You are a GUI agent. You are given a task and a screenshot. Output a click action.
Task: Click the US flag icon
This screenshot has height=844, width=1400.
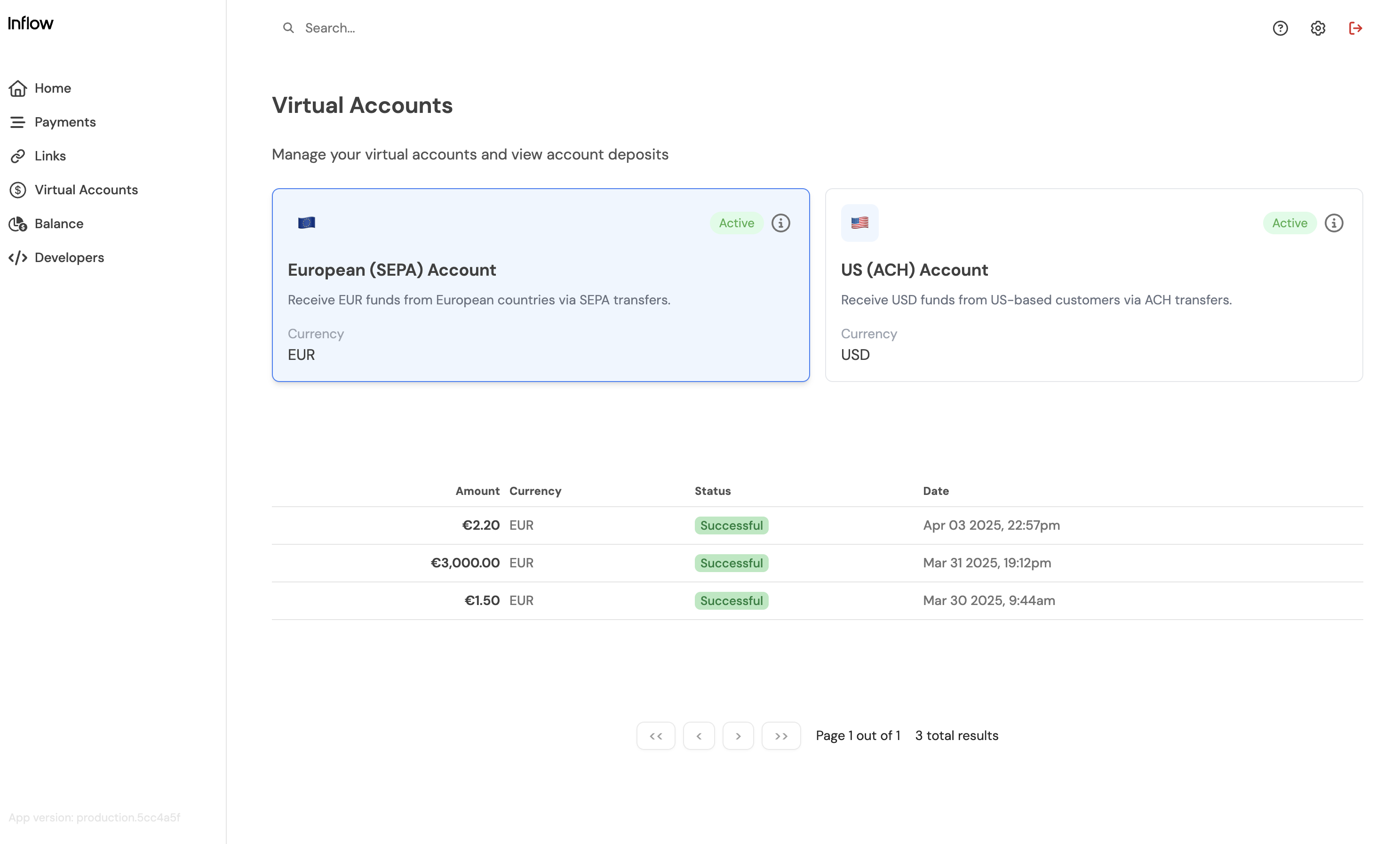859,223
